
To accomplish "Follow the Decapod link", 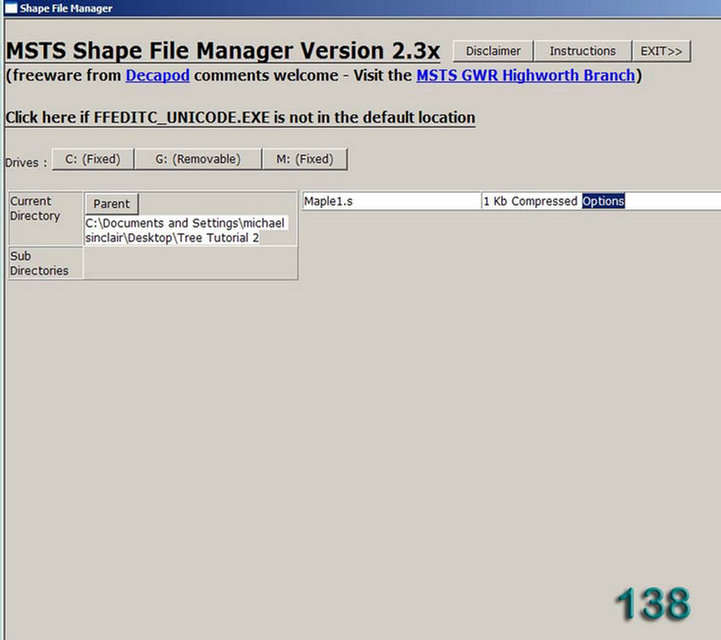I will tap(158, 75).
